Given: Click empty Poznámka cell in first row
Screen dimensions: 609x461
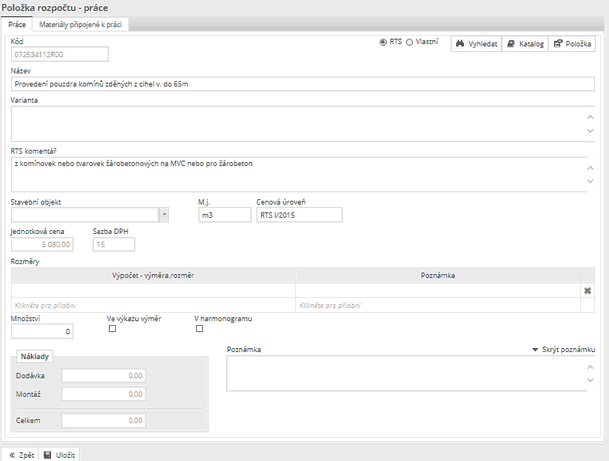Looking at the screenshot, I should tap(438, 291).
